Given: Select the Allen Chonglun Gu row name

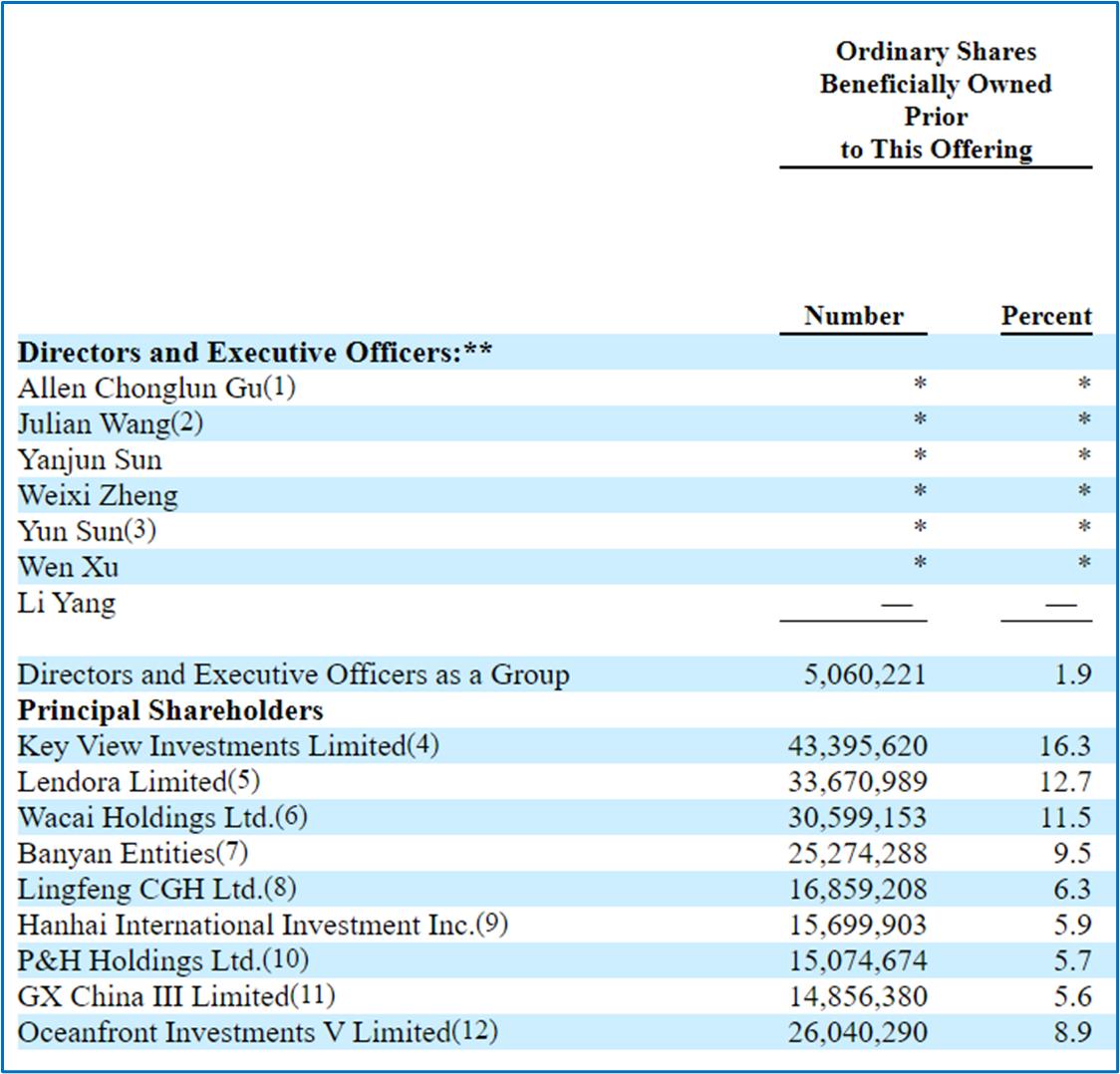Looking at the screenshot, I should pos(140,389).
